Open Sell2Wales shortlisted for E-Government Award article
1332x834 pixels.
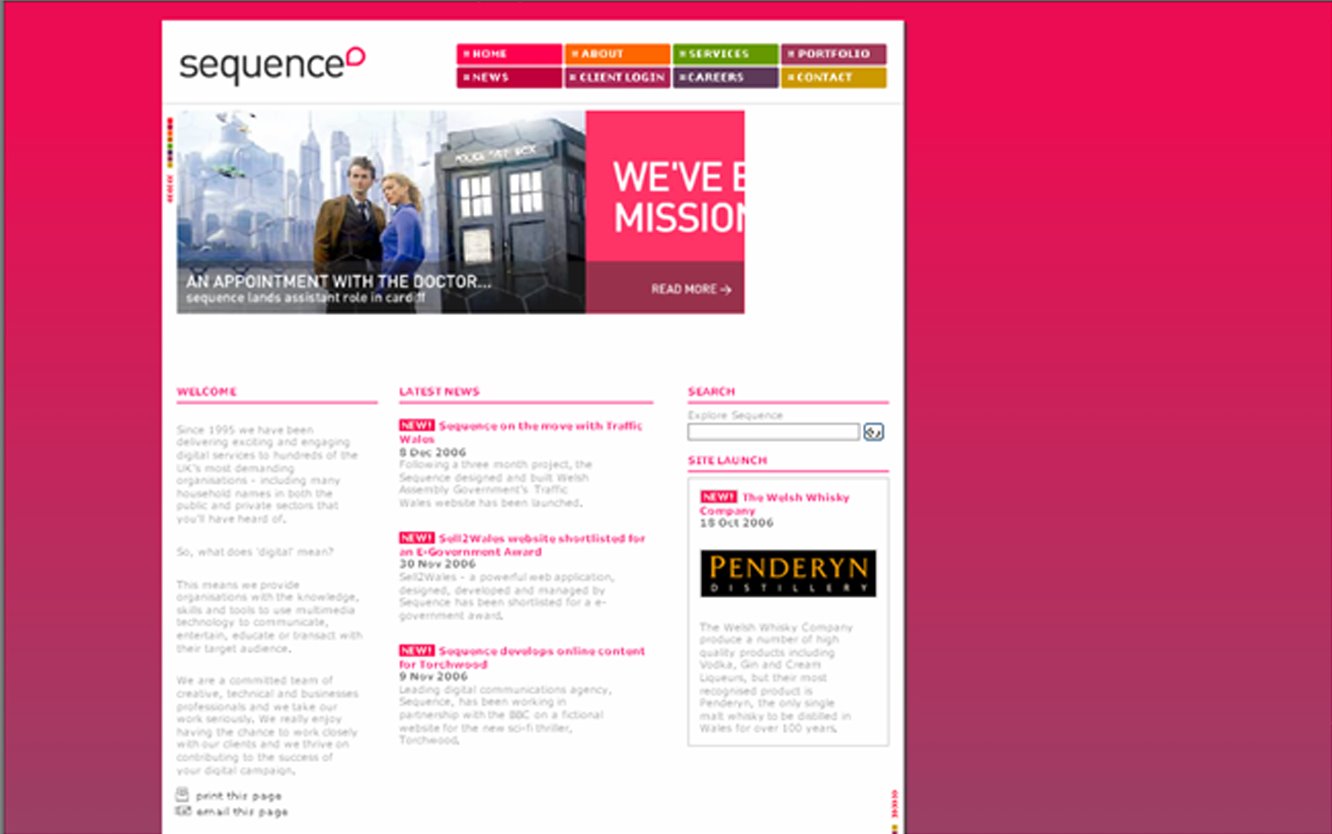pyautogui.click(x=522, y=545)
